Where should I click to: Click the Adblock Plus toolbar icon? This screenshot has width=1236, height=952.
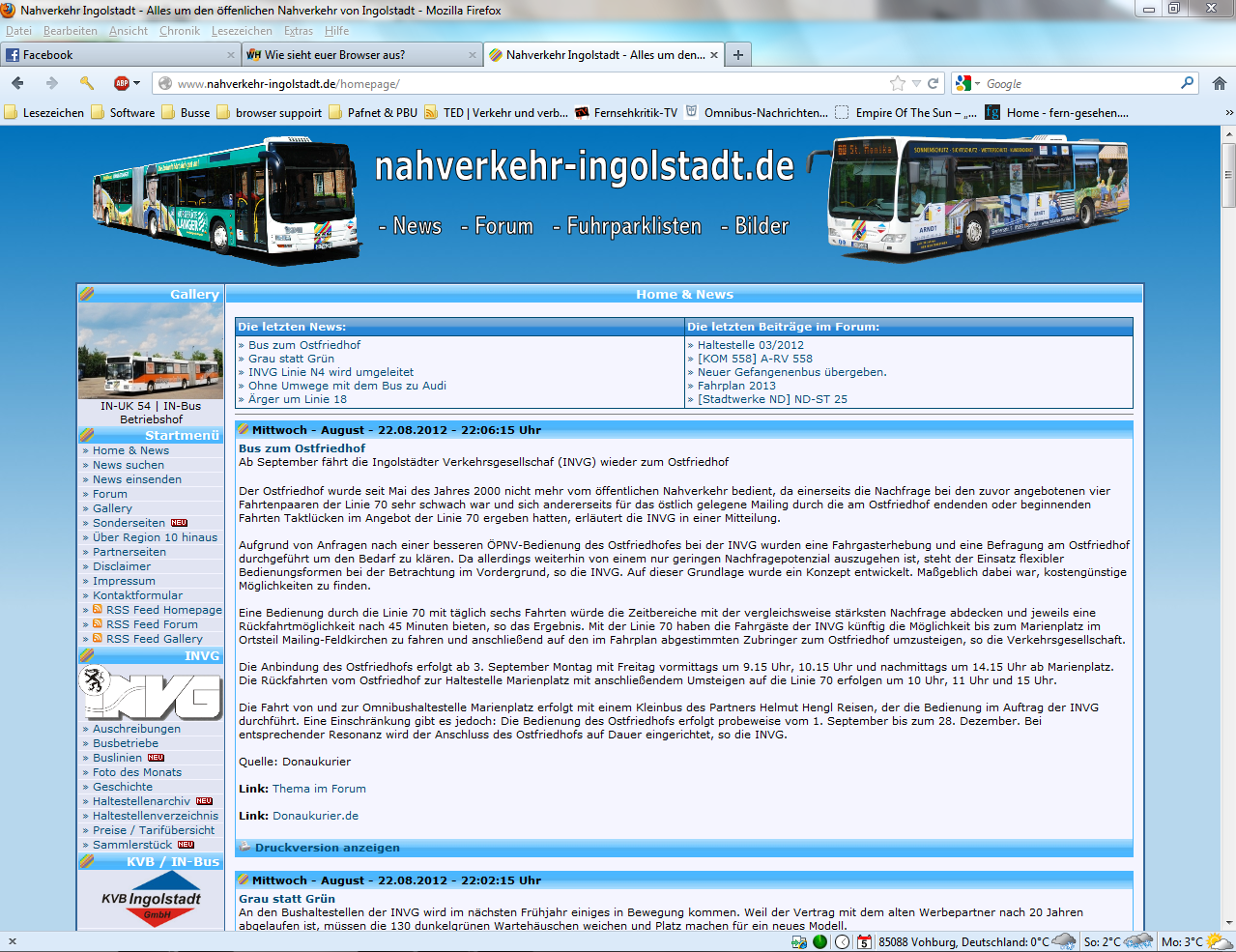click(122, 83)
